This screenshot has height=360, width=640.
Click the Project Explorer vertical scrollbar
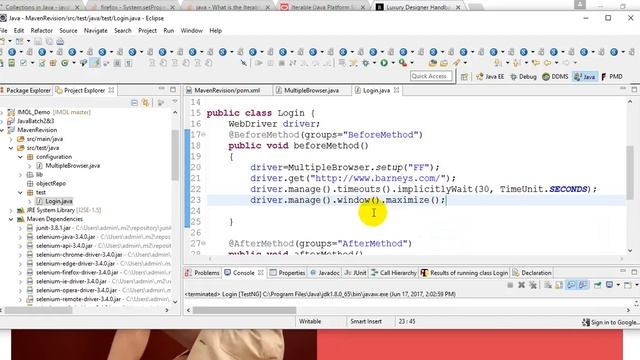175,155
